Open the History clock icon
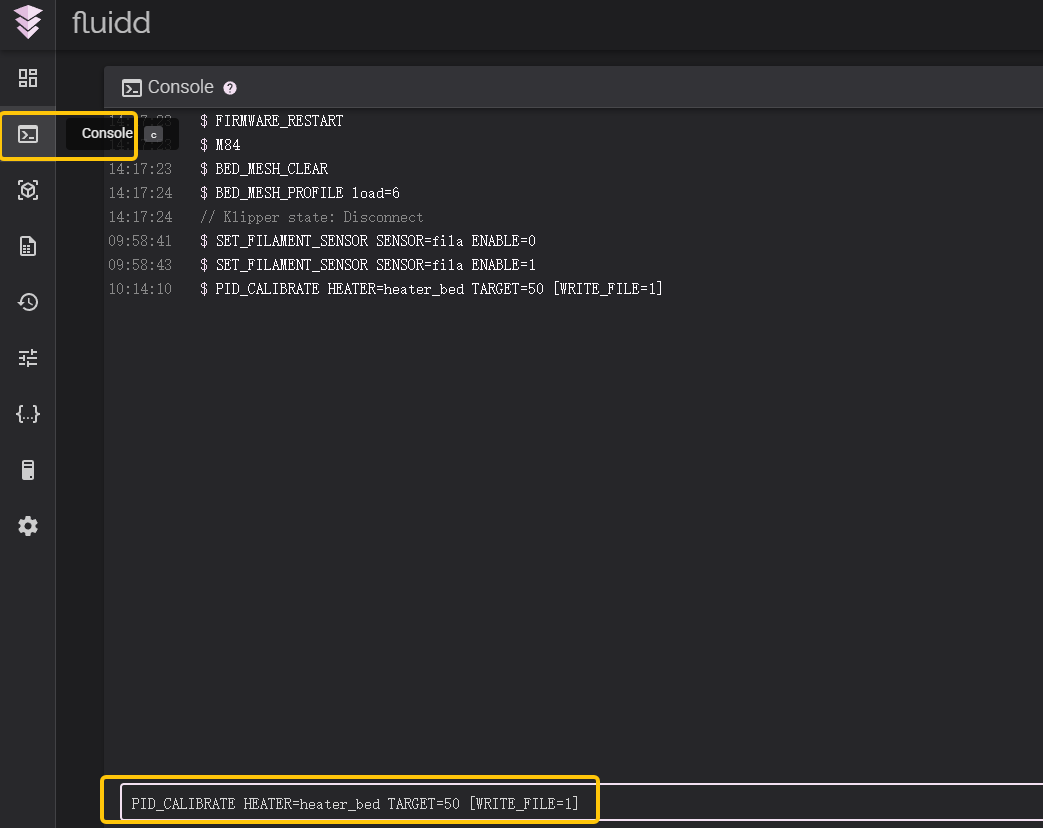Screen dimensions: 1043x828 [28, 302]
